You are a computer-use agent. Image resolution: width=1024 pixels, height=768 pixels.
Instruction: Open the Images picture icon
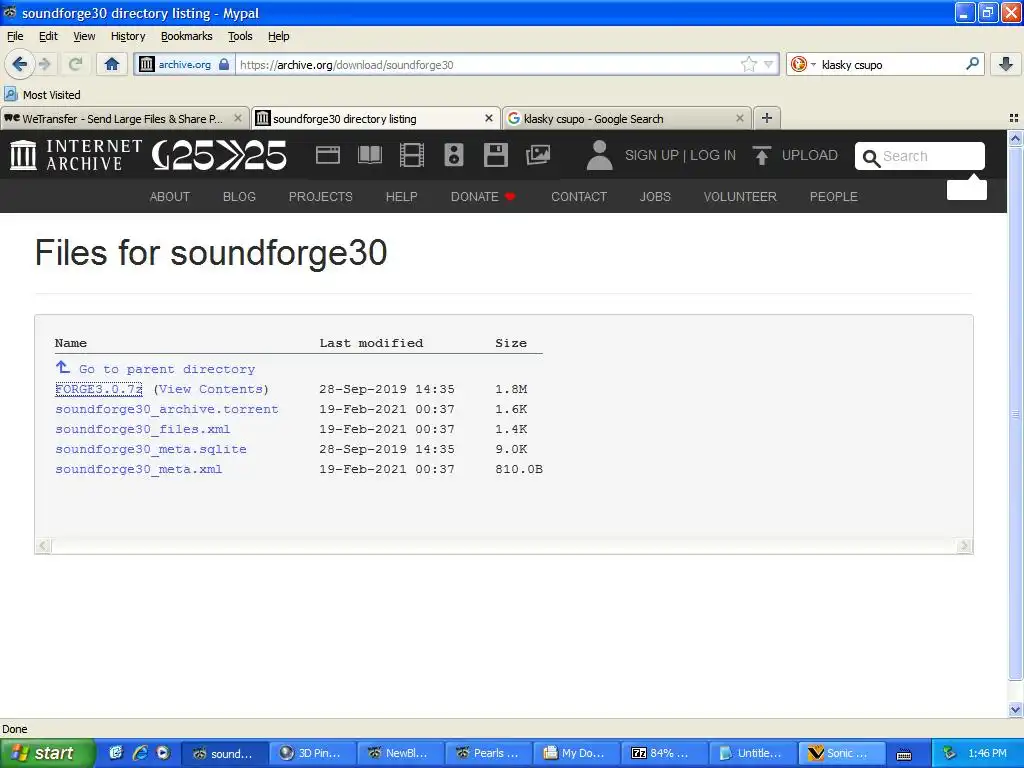[538, 155]
